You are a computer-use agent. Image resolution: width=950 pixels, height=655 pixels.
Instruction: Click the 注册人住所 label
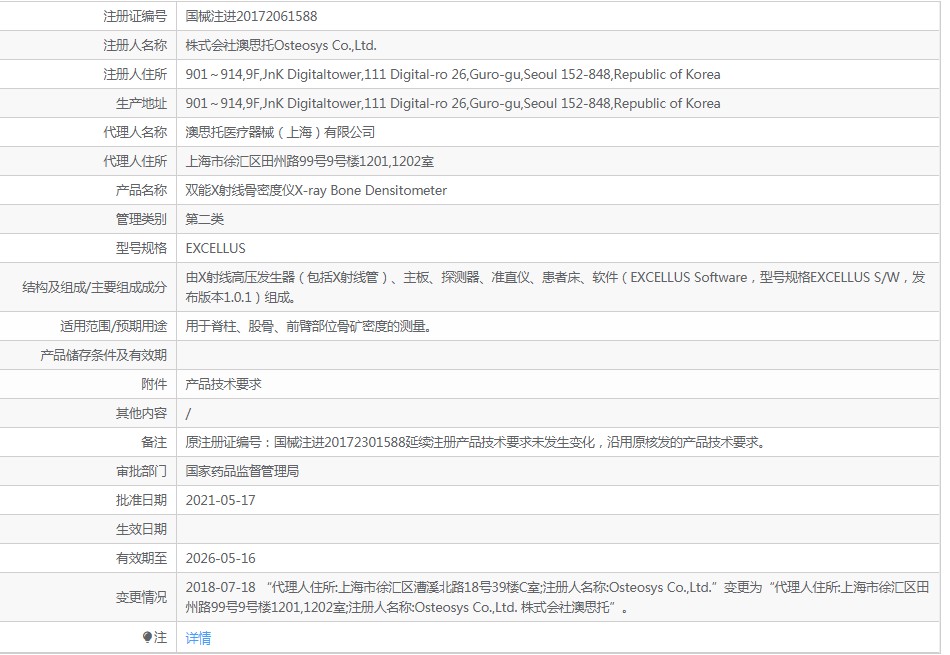coord(135,75)
